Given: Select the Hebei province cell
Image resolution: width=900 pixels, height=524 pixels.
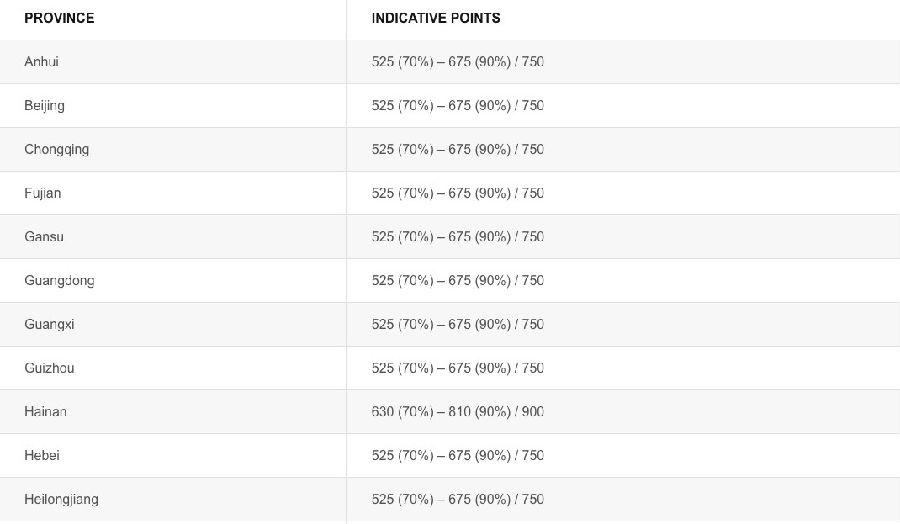Looking at the screenshot, I should click(x=41, y=455).
